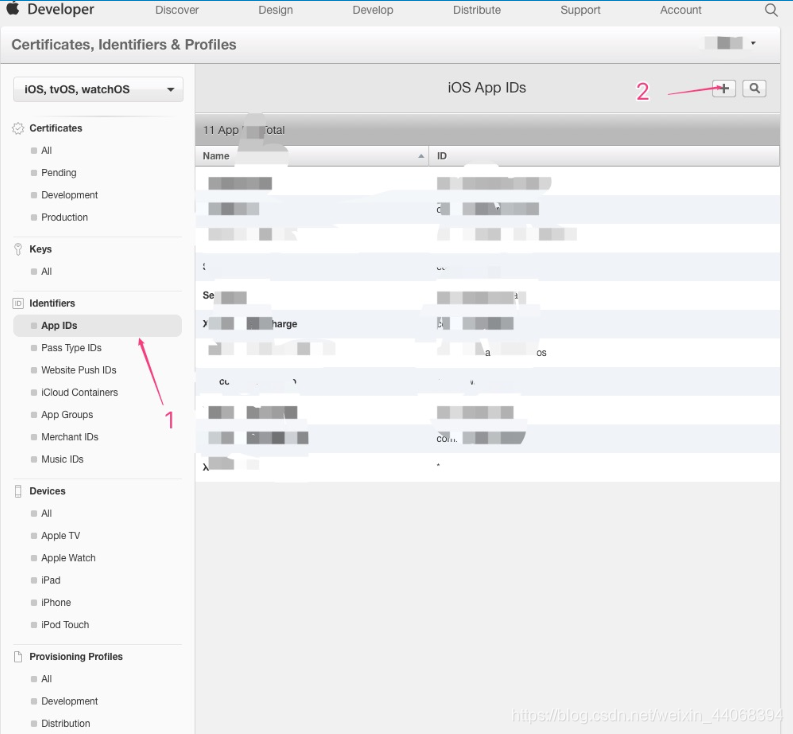The width and height of the screenshot is (793, 734).
Task: Show Pending certificates
Action: tap(59, 173)
